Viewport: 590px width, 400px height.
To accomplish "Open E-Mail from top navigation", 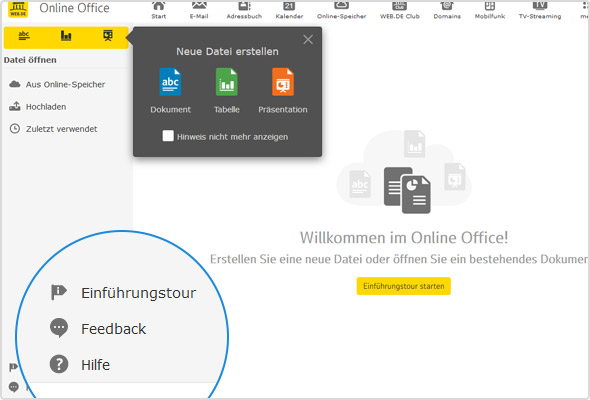I will click(x=199, y=10).
